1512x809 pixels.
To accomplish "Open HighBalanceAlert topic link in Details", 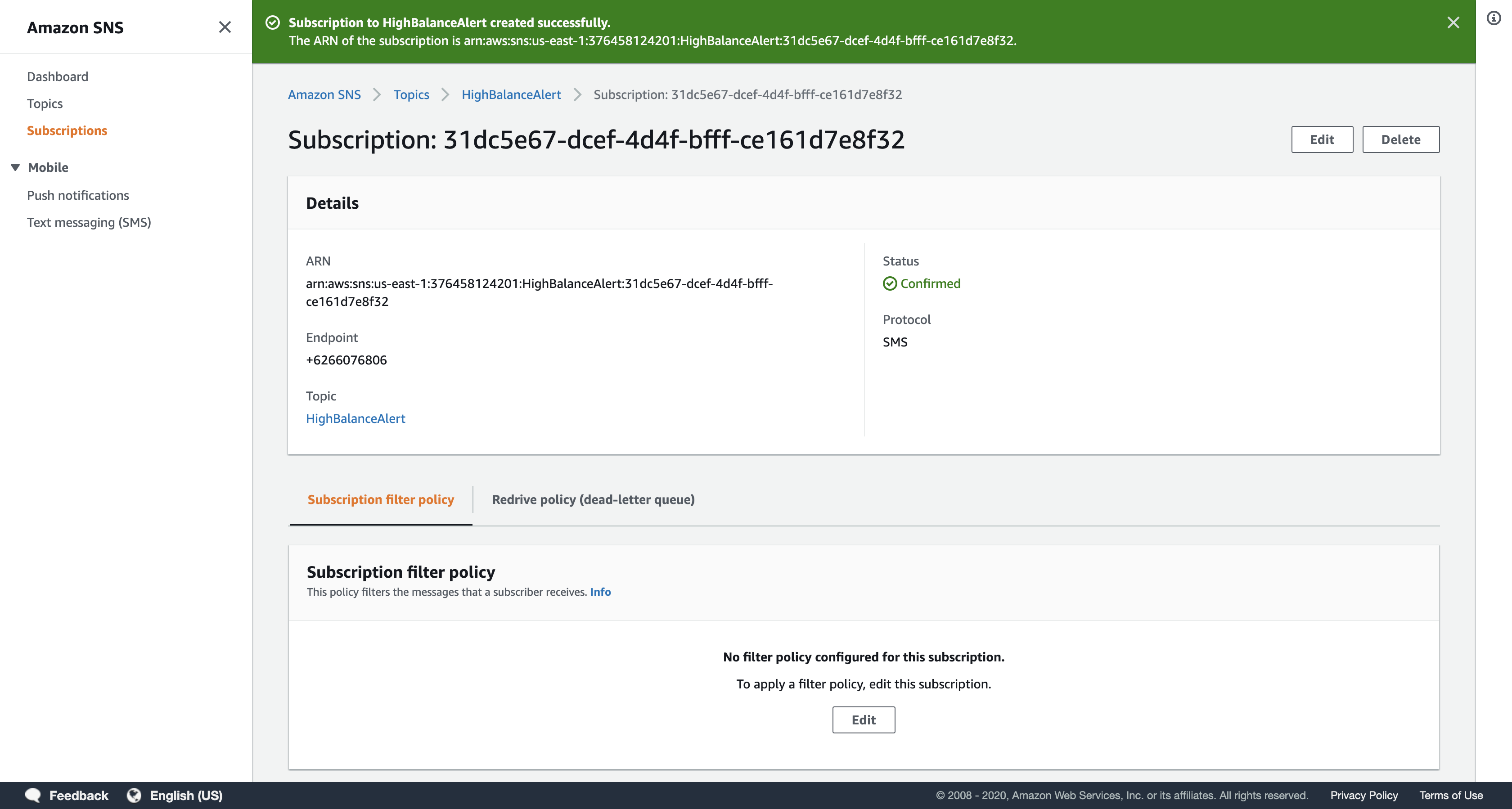I will 355,418.
